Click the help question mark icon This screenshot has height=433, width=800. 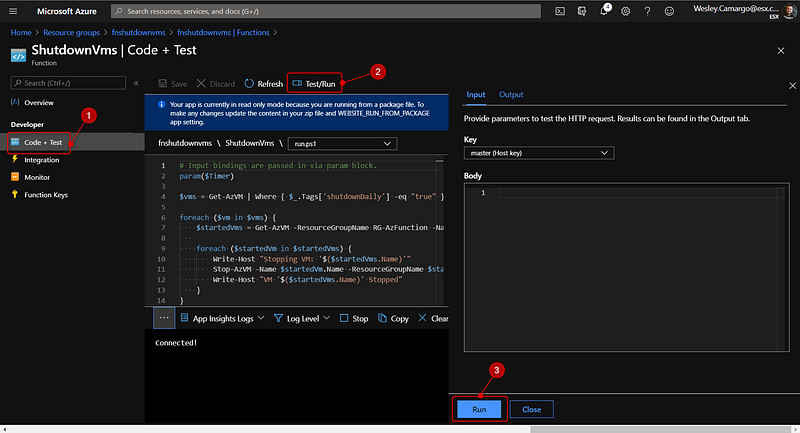tap(648, 11)
